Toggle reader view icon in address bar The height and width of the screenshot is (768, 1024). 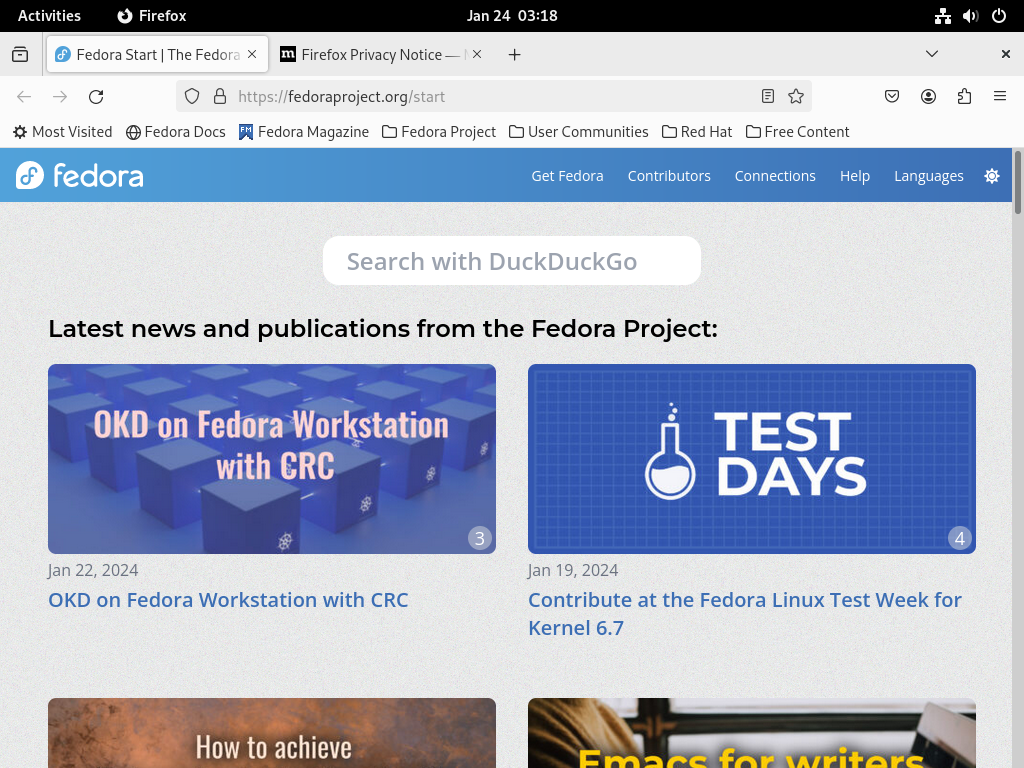(x=768, y=97)
